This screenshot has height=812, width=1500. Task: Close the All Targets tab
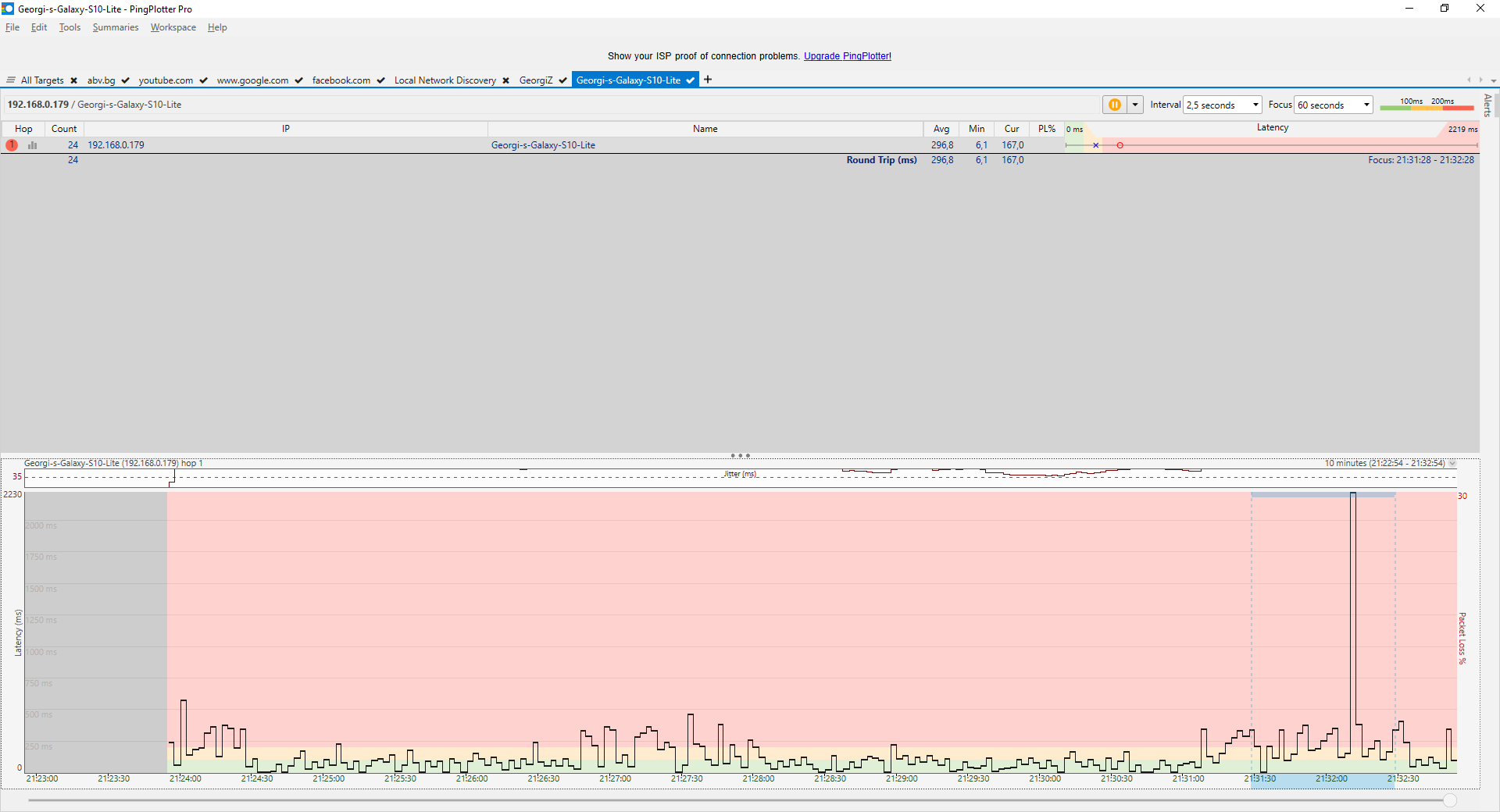click(74, 80)
